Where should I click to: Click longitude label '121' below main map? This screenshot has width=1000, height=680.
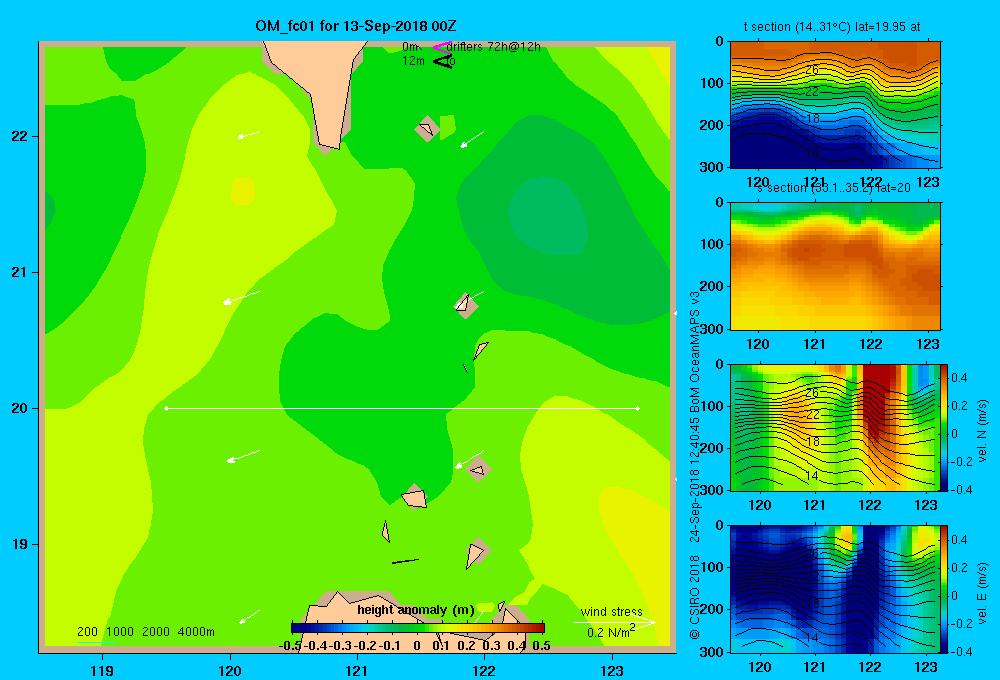click(x=357, y=670)
